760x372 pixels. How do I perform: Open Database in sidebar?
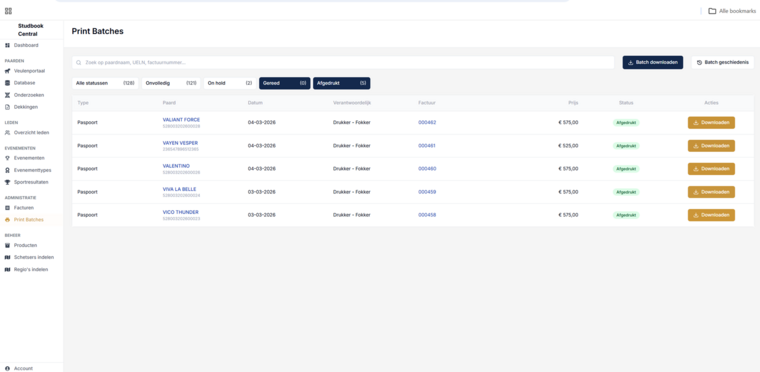click(24, 83)
